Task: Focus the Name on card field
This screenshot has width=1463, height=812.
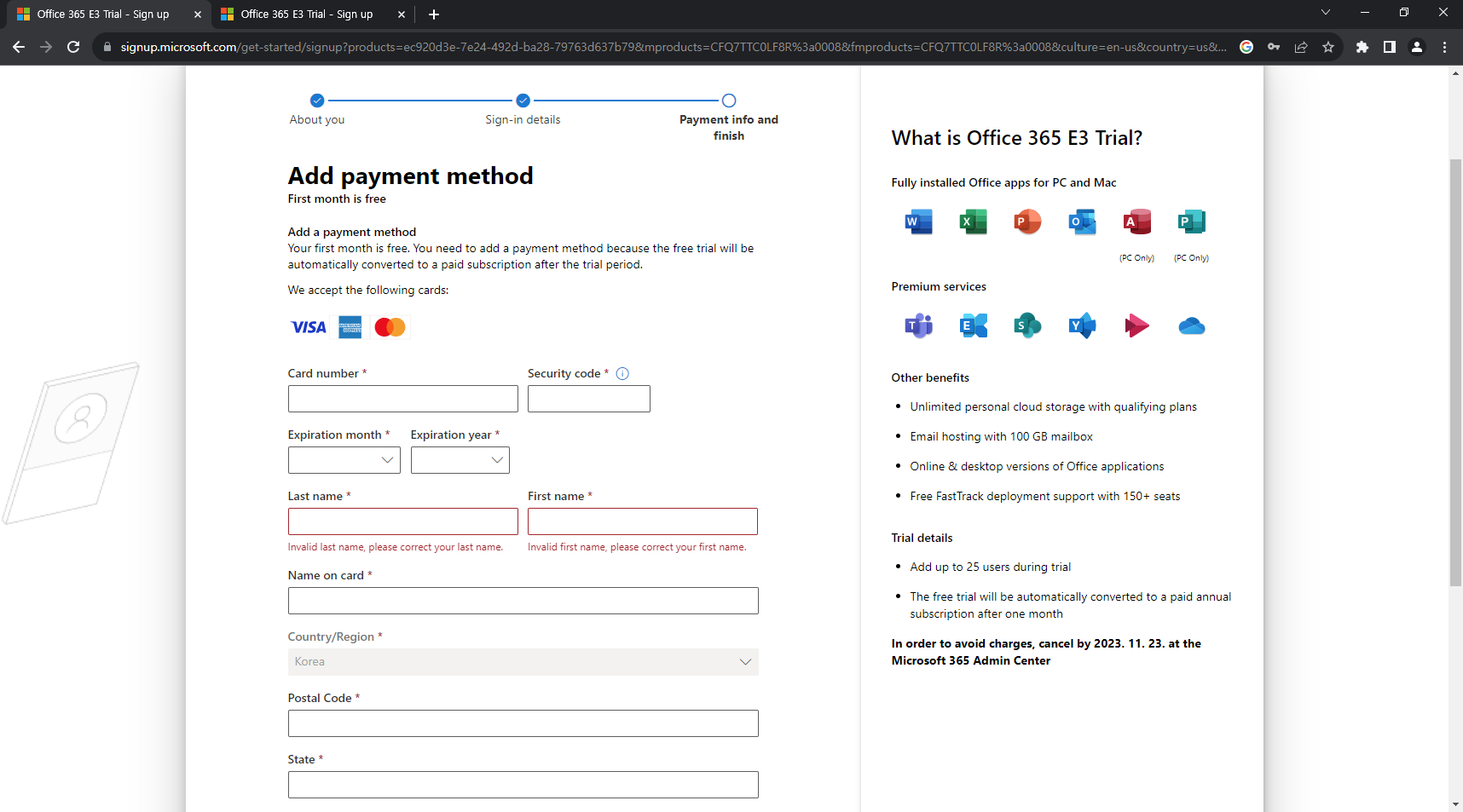Action: pyautogui.click(x=523, y=601)
